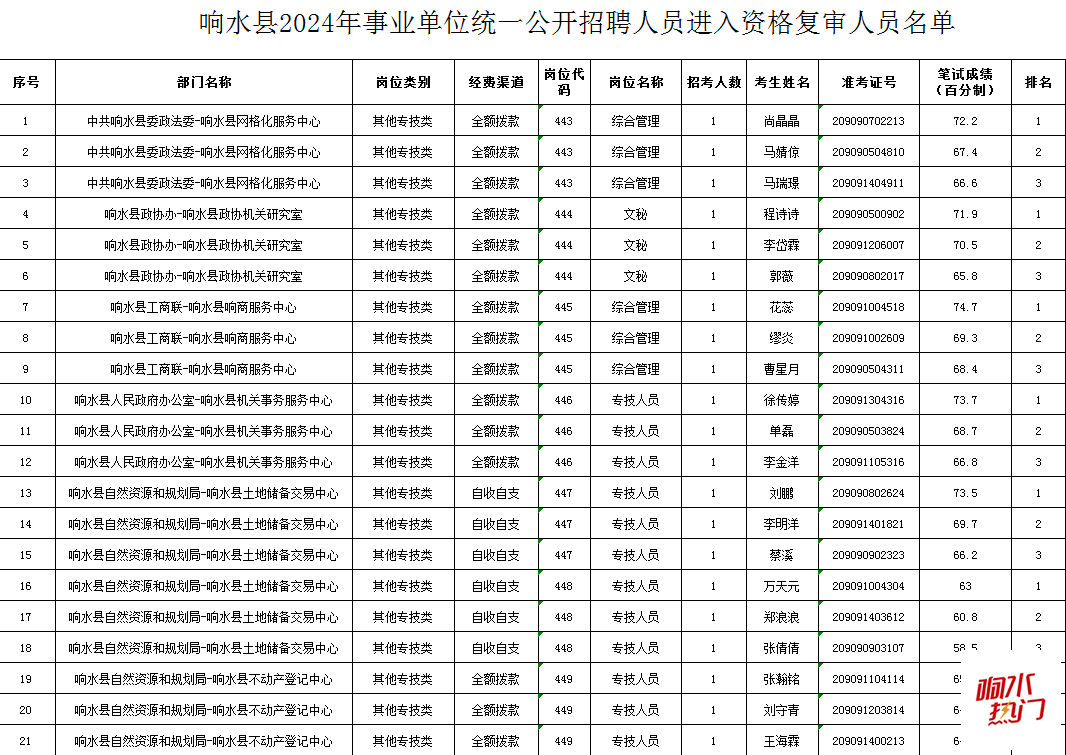This screenshot has height=755, width=1066.
Task: Click candidate name 刘守青
Action: [782, 711]
